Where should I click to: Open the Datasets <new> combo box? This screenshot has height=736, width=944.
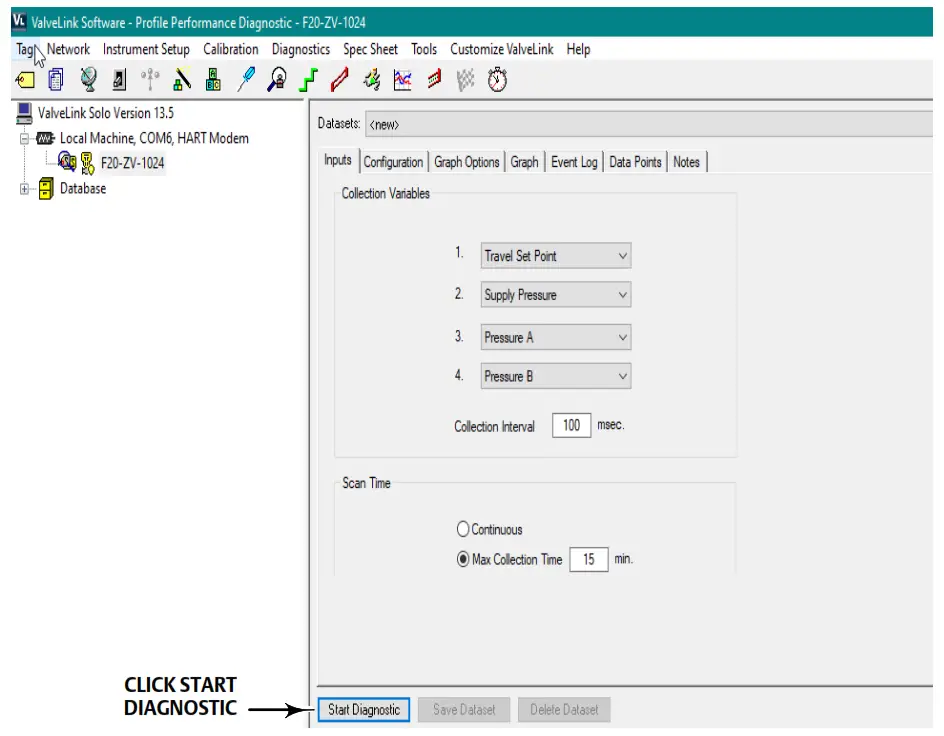[x=649, y=125]
